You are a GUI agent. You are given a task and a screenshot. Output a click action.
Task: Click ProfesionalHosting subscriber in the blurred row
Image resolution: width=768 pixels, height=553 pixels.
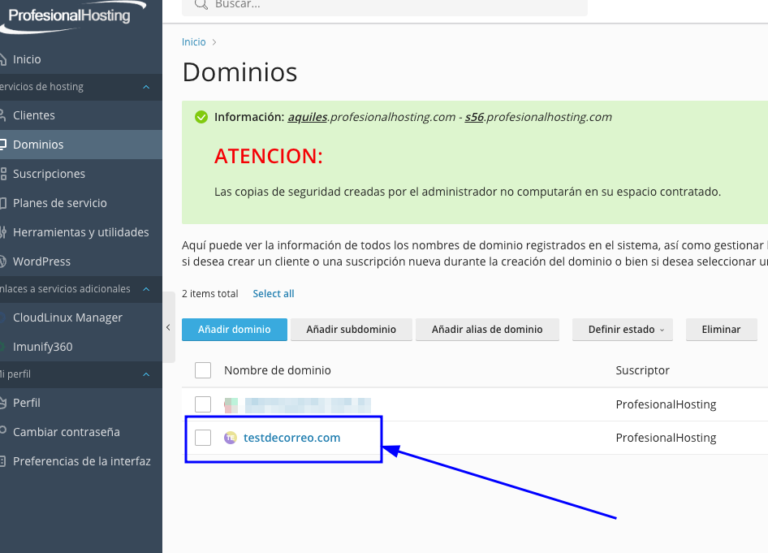point(666,405)
